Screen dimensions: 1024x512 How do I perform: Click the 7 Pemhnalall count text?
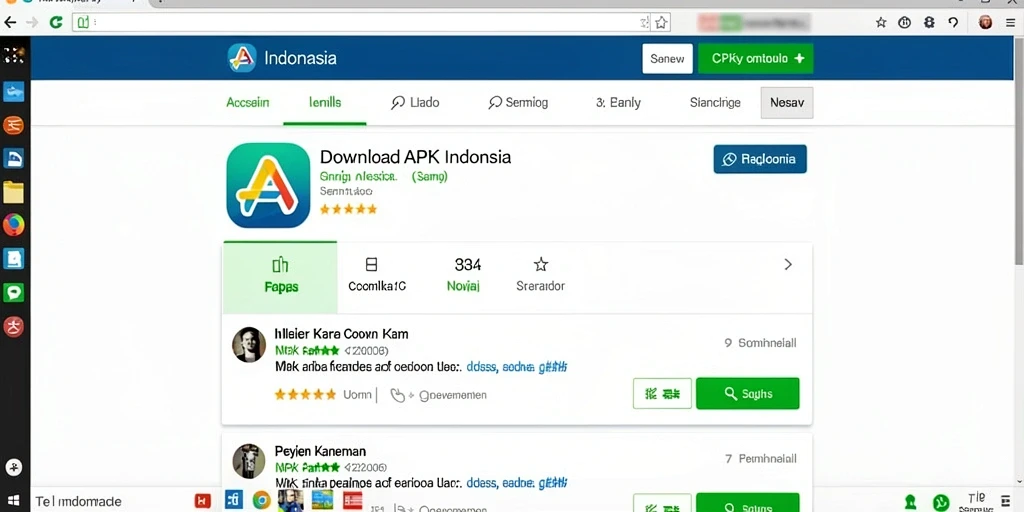[x=761, y=459]
